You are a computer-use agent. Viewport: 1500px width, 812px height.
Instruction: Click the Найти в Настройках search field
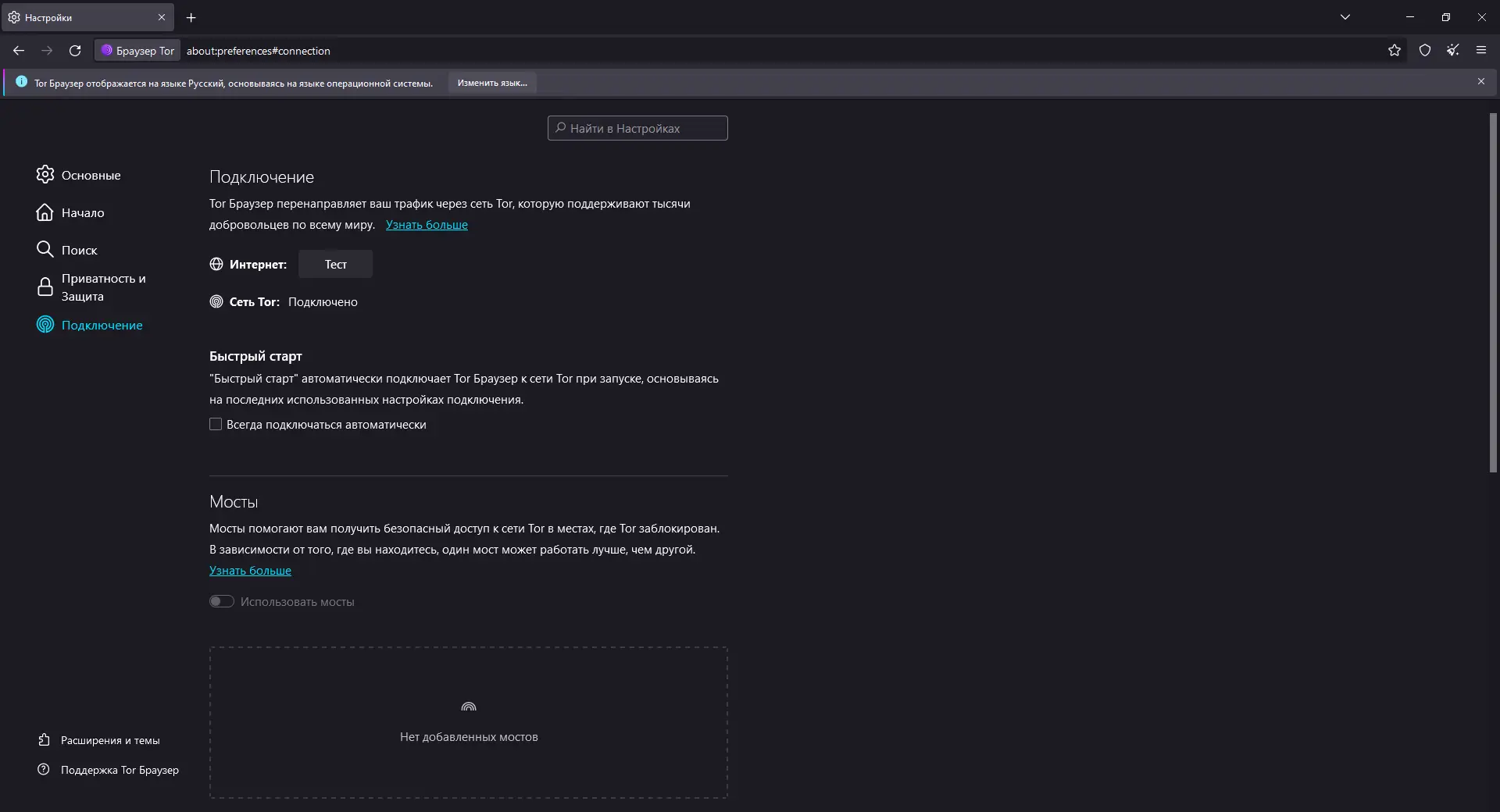pos(637,129)
